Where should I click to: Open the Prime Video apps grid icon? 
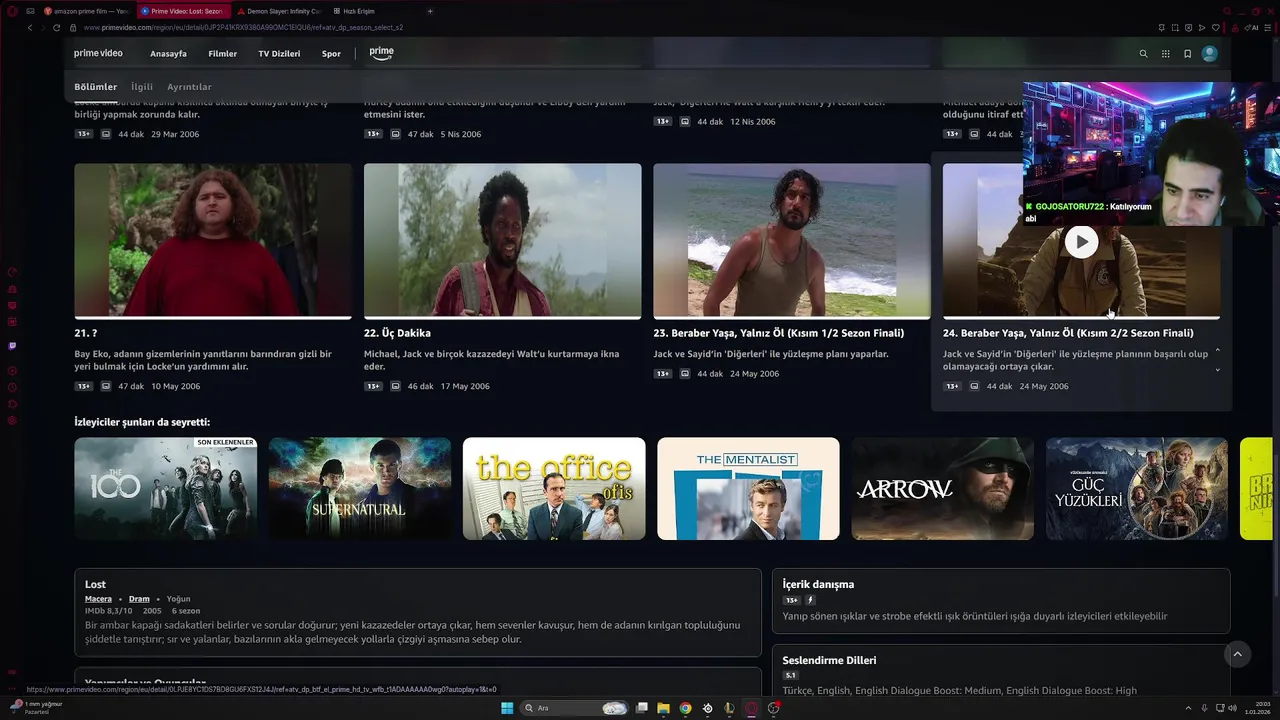(1165, 54)
